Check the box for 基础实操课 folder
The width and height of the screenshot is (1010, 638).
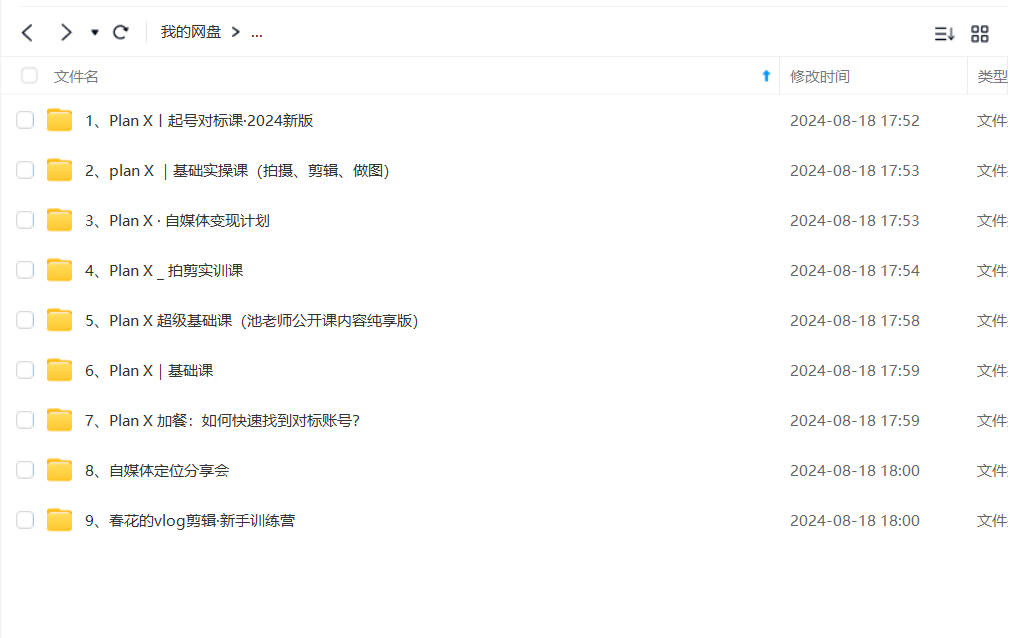(x=25, y=170)
